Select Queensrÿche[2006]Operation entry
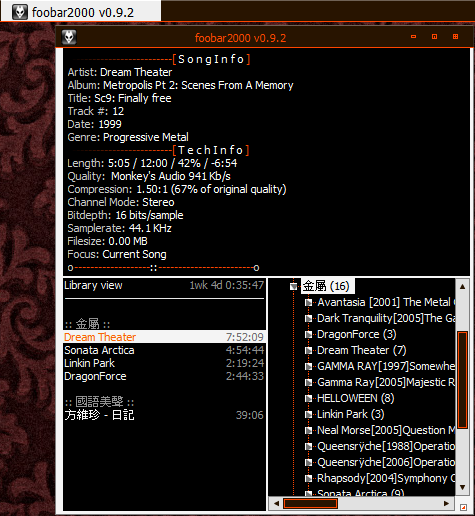 [386, 462]
